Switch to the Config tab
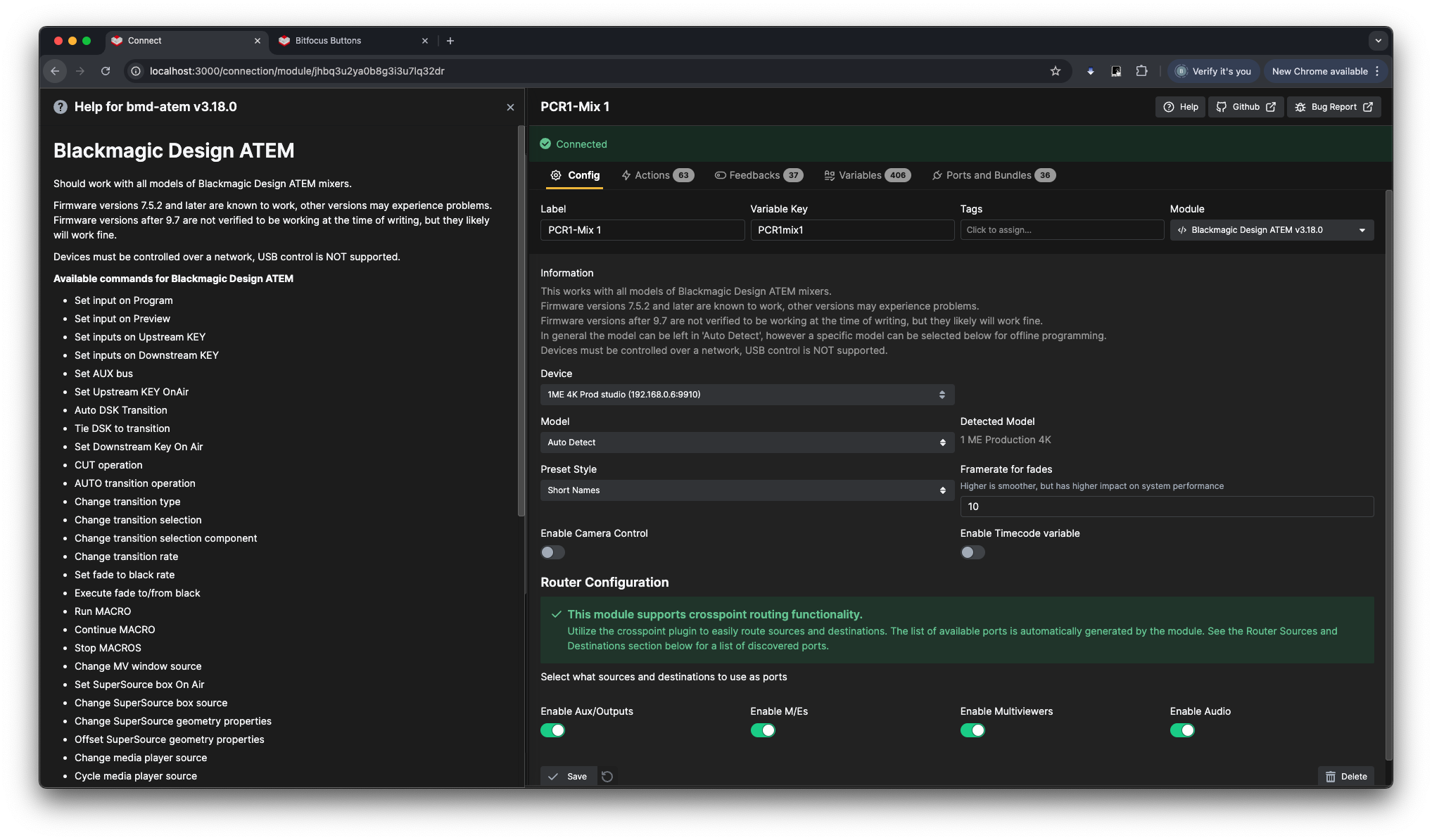Viewport: 1432px width, 840px height. point(575,175)
